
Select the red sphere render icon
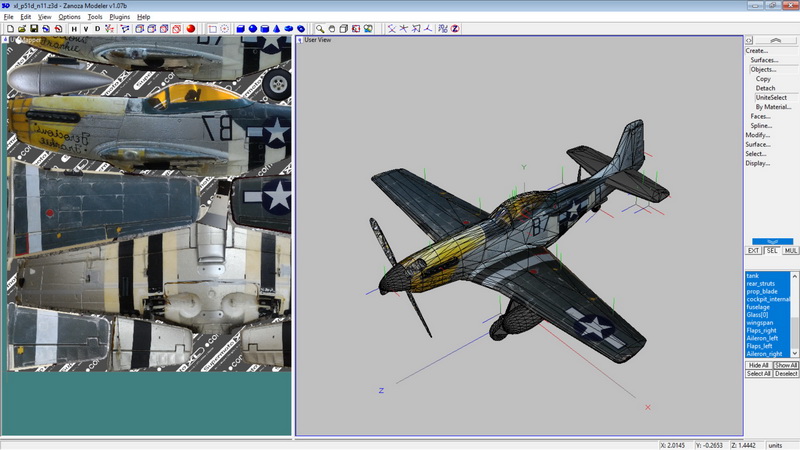tap(190, 29)
